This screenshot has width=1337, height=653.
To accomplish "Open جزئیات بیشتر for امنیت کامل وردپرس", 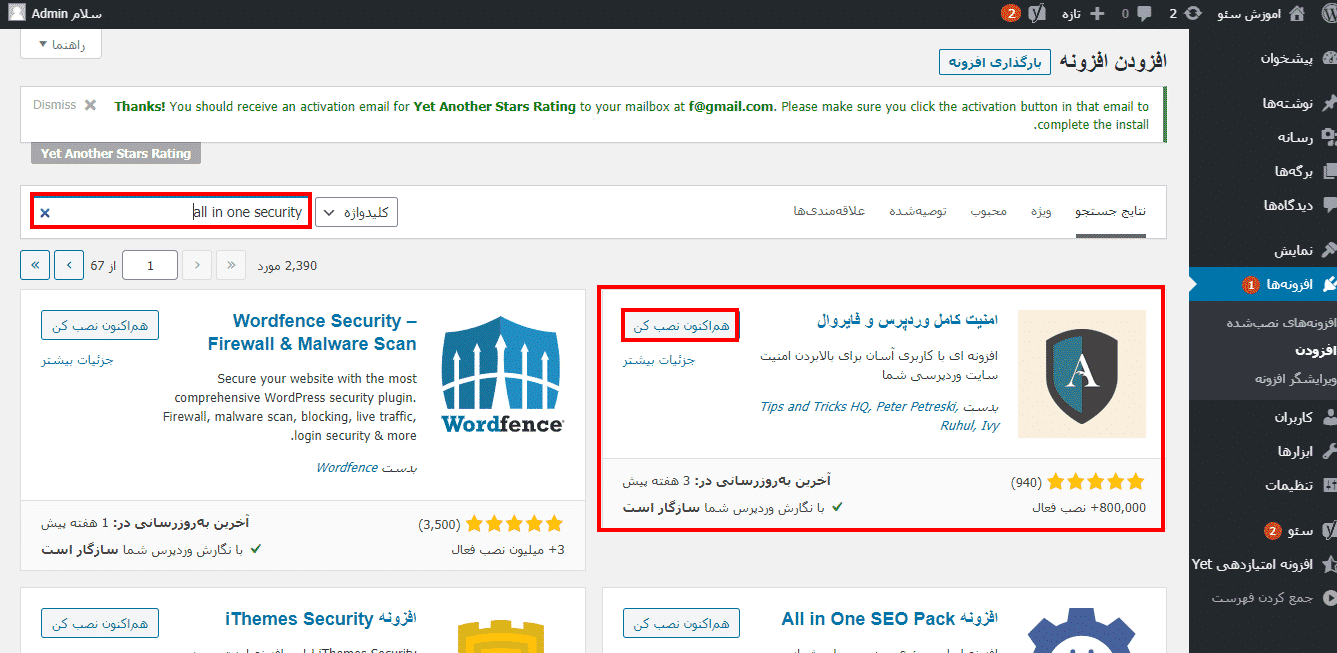I will tap(659, 360).
